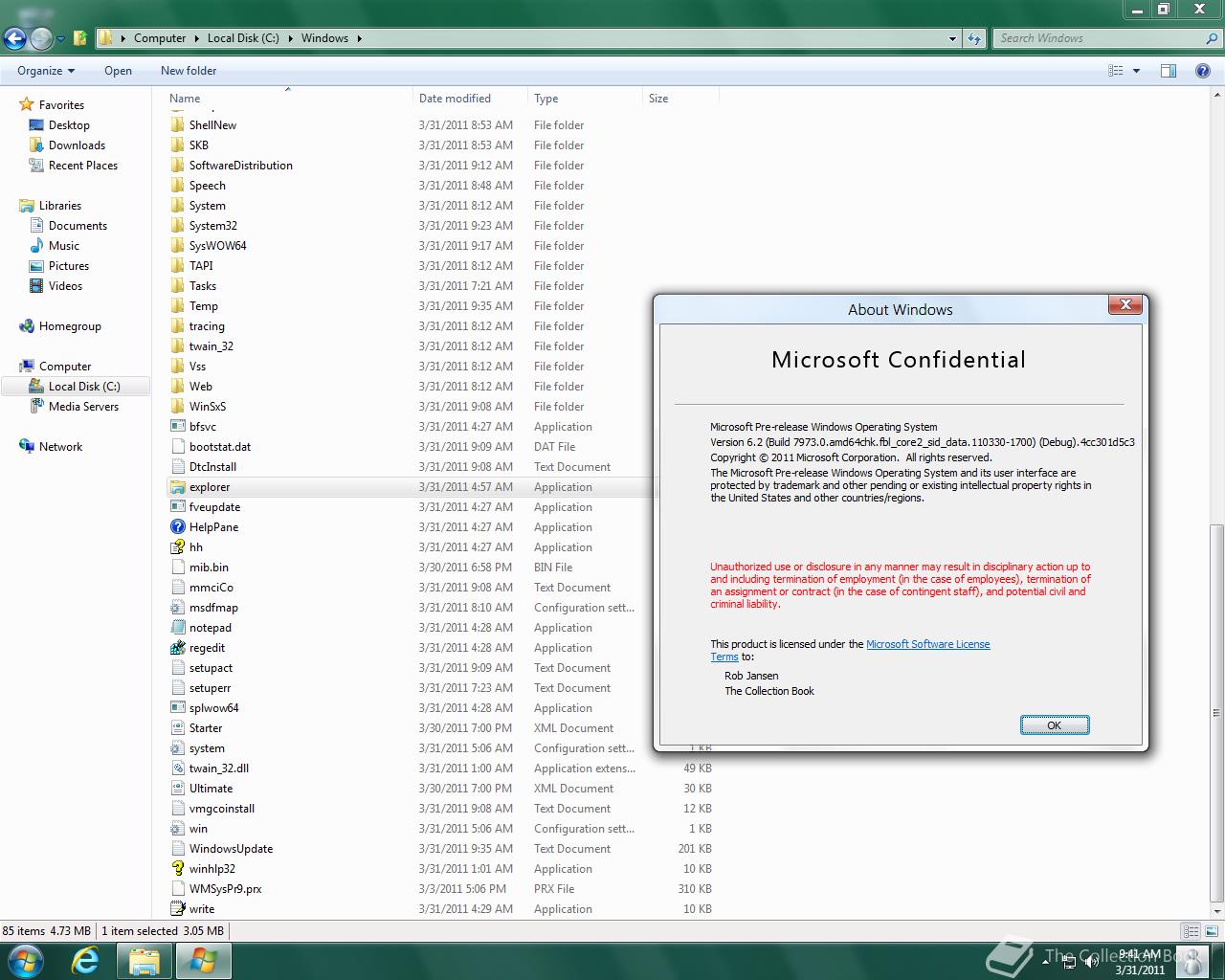This screenshot has height=980, width=1225.
Task: Open Music library
Action: coord(64,246)
